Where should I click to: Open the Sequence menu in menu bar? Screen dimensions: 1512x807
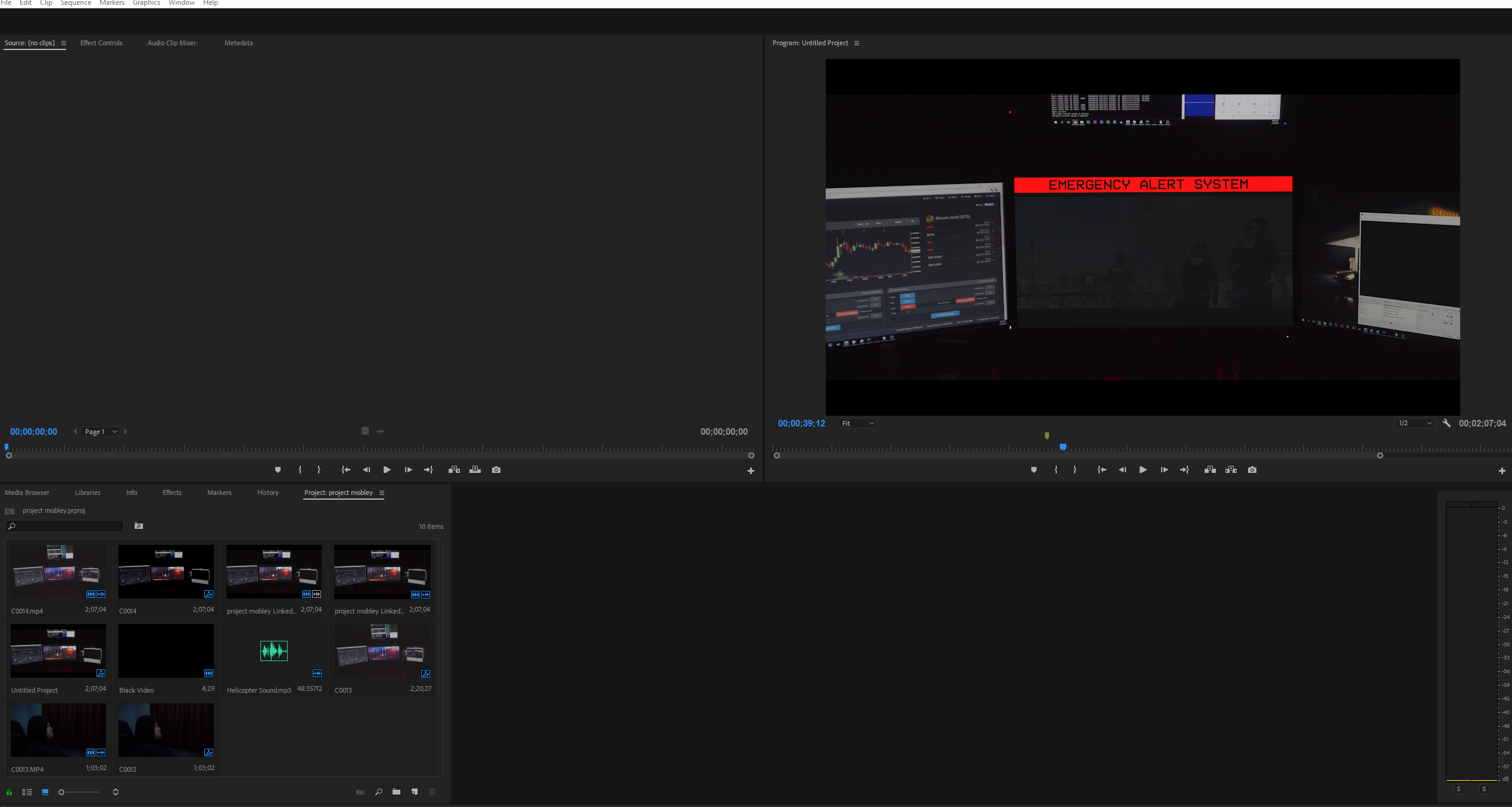pos(75,3)
